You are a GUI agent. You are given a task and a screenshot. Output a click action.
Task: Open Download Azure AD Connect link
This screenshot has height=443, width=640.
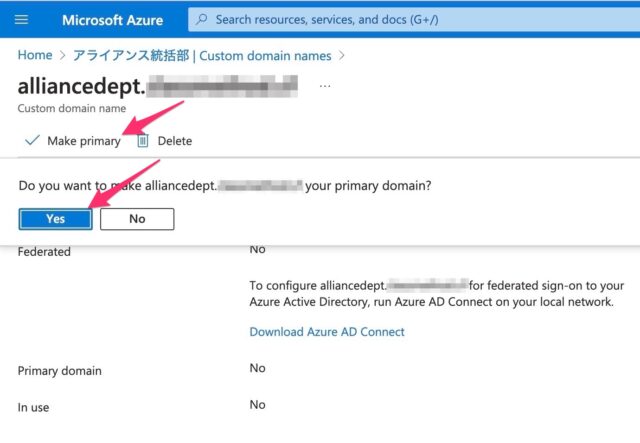click(x=327, y=332)
